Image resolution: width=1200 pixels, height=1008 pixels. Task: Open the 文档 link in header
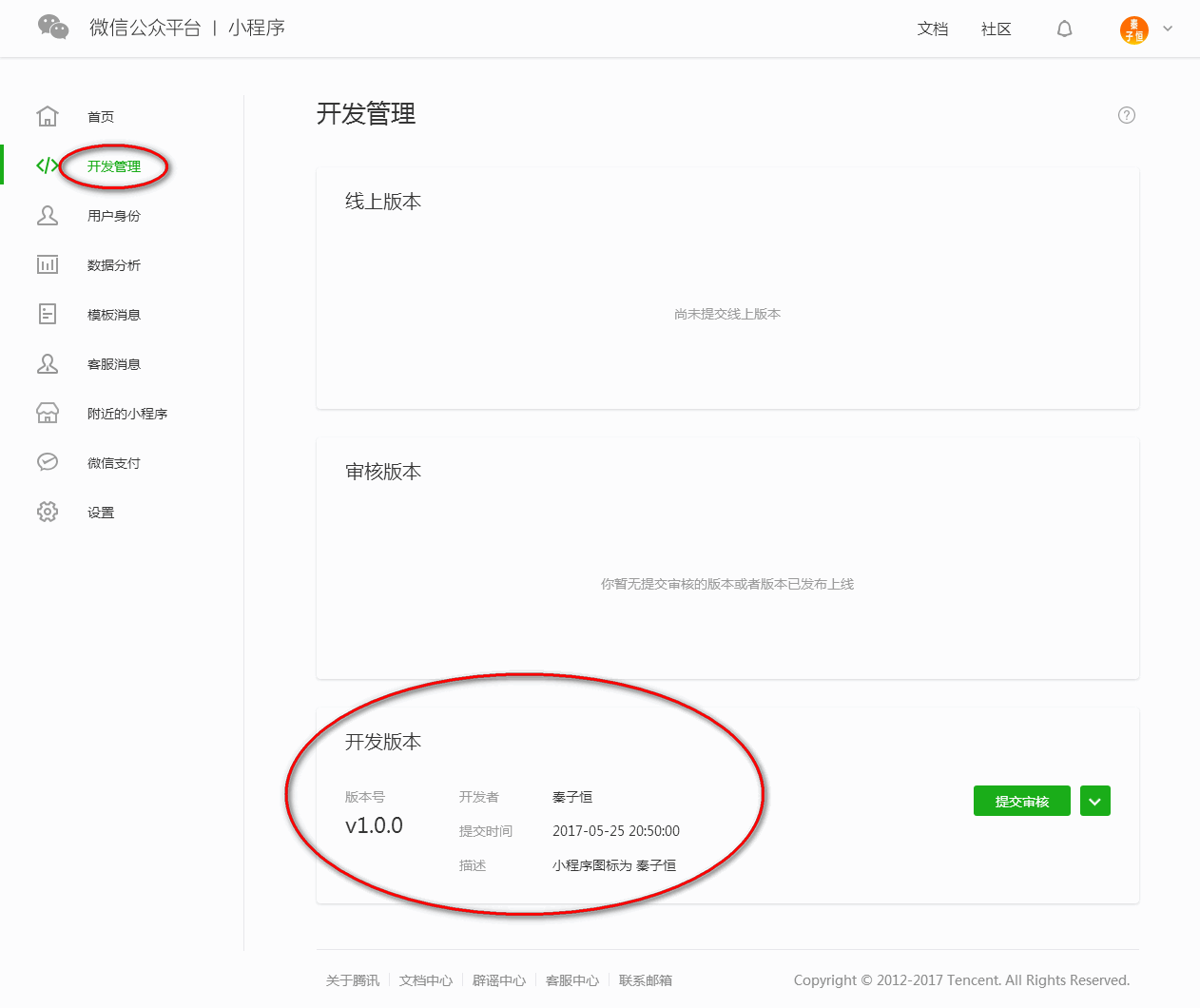(933, 29)
